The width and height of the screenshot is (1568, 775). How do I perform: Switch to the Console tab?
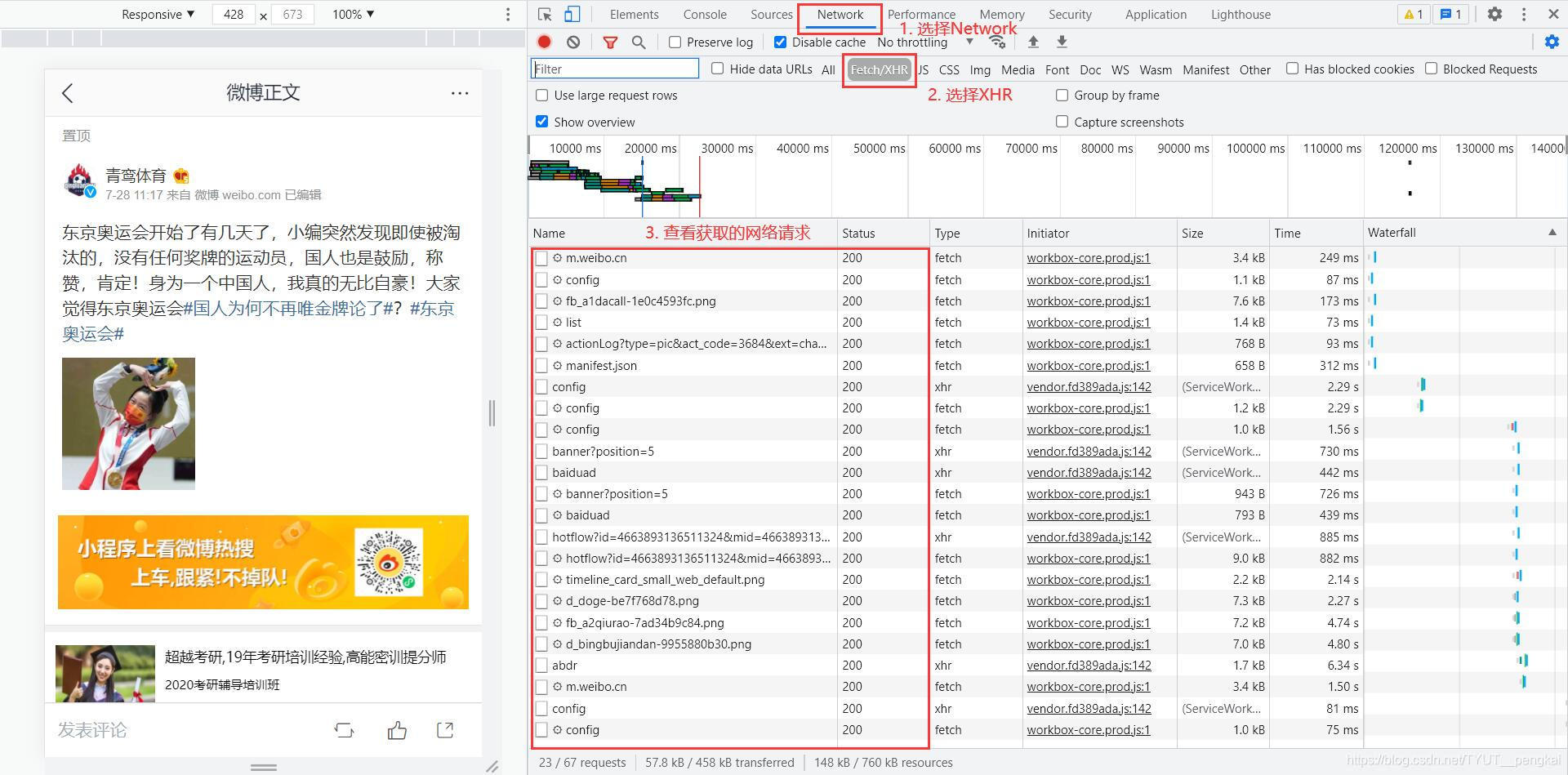pos(705,14)
